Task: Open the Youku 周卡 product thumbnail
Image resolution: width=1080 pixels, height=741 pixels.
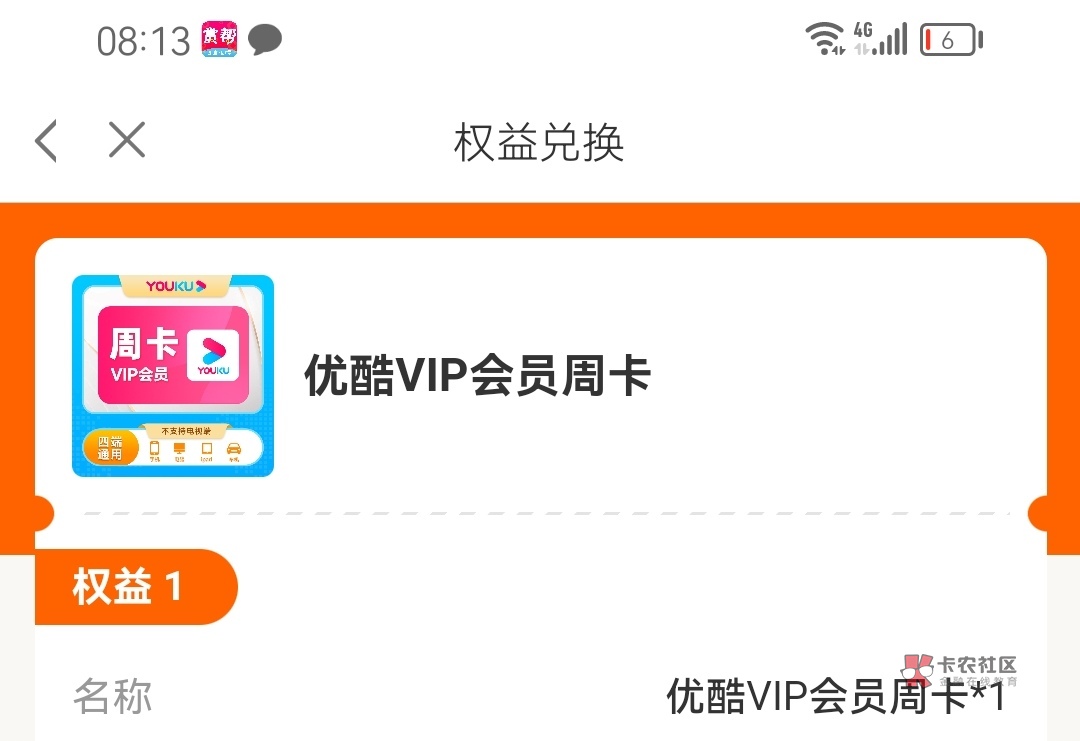Action: 173,376
